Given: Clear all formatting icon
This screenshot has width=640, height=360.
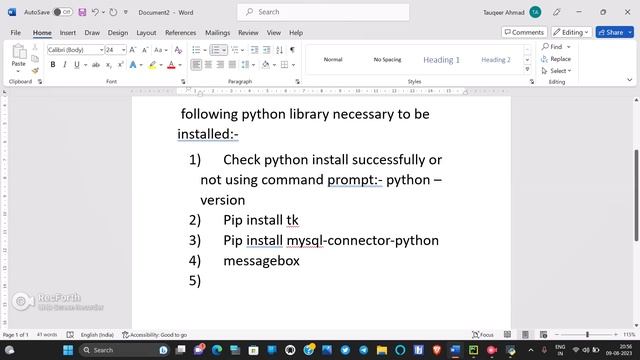Looking at the screenshot, I should click(178, 50).
